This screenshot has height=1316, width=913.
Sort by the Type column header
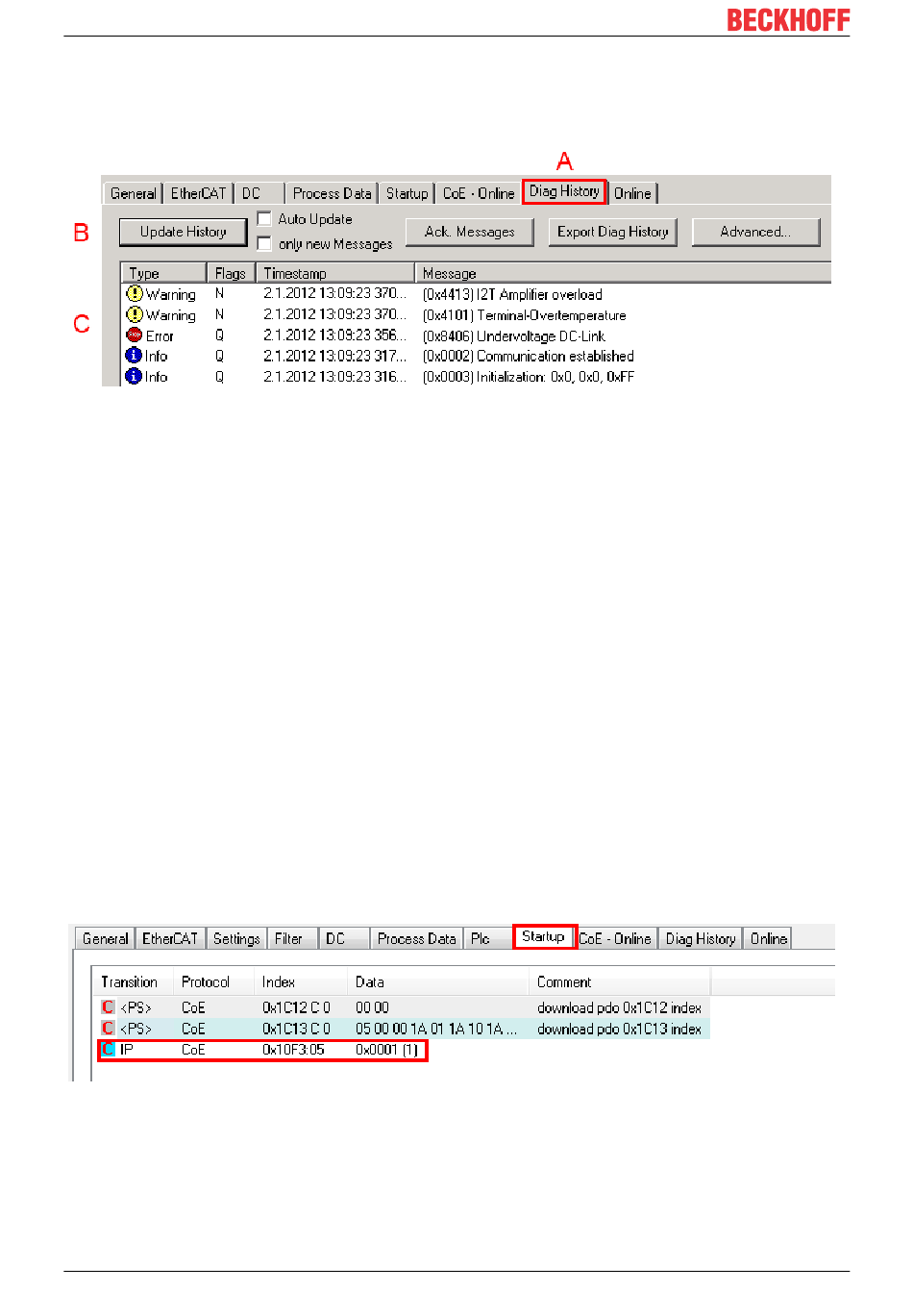pyautogui.click(x=163, y=273)
